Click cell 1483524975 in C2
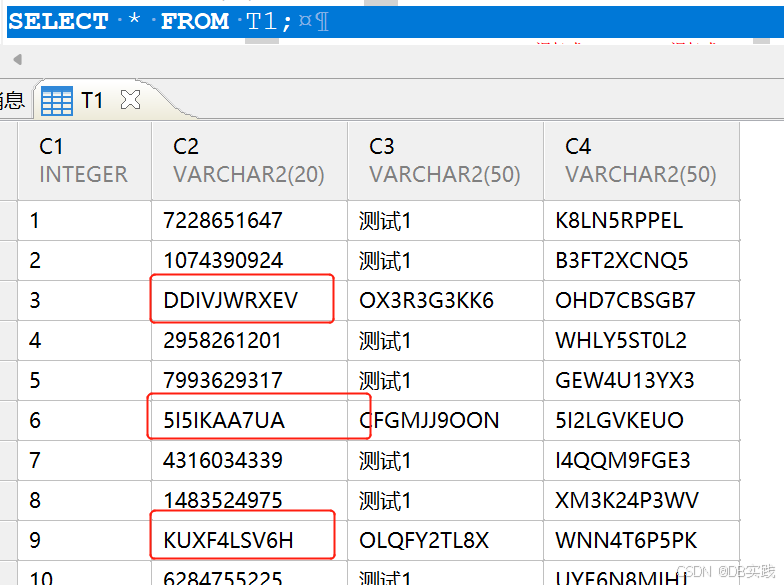 pos(249,500)
